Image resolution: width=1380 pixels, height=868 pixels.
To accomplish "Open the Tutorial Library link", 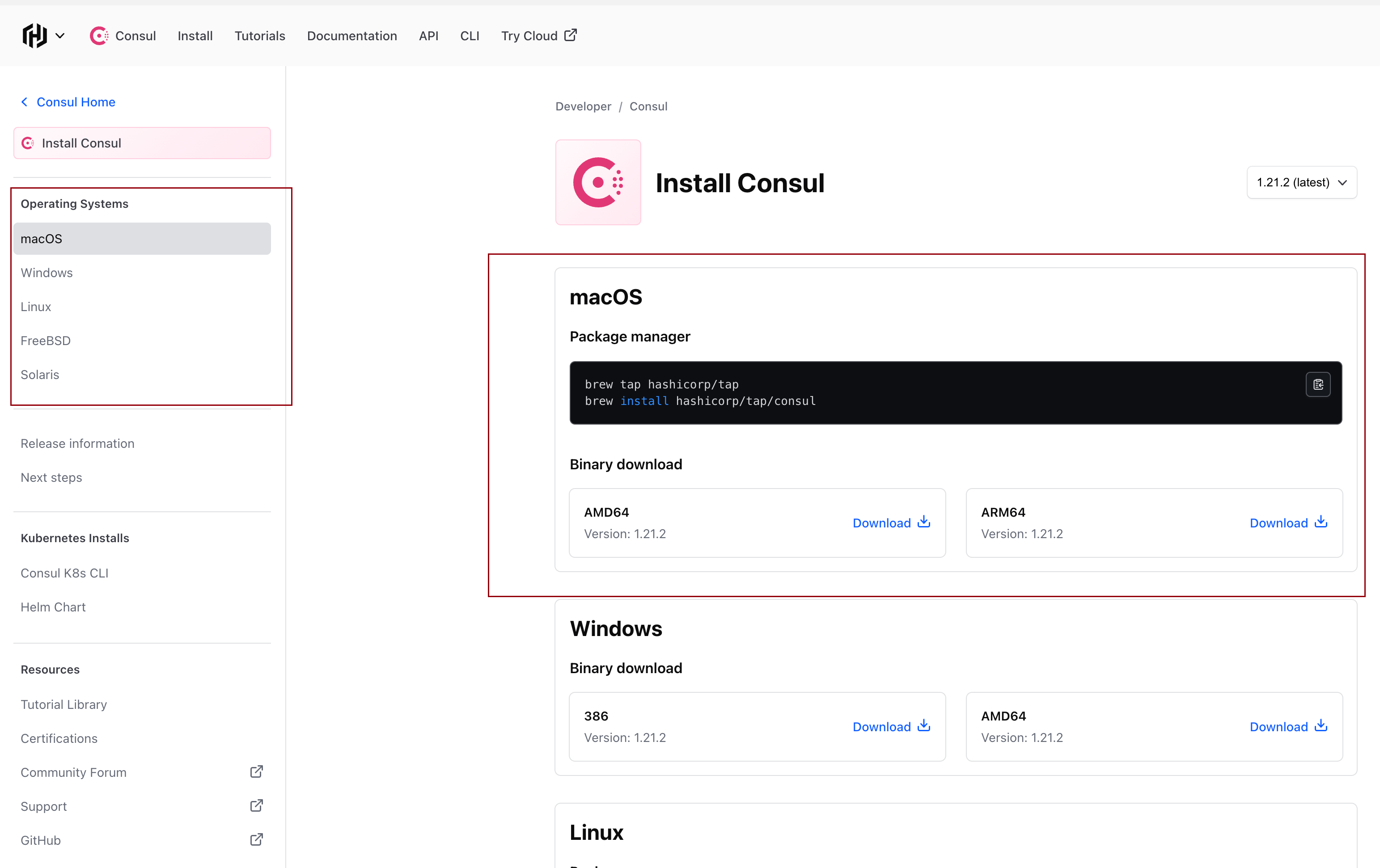I will tap(63, 704).
